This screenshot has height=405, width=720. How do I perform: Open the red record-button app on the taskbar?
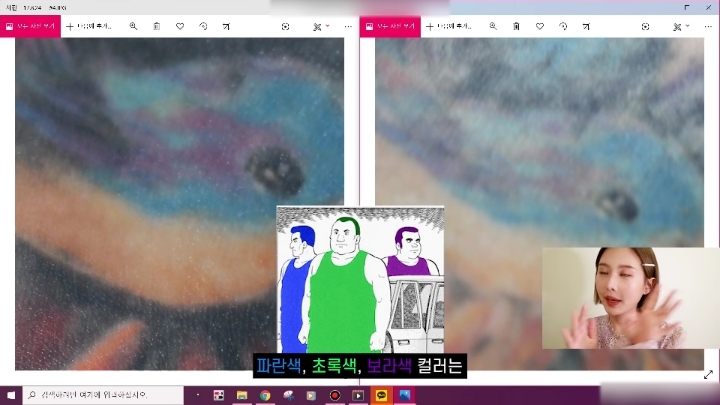[335, 395]
